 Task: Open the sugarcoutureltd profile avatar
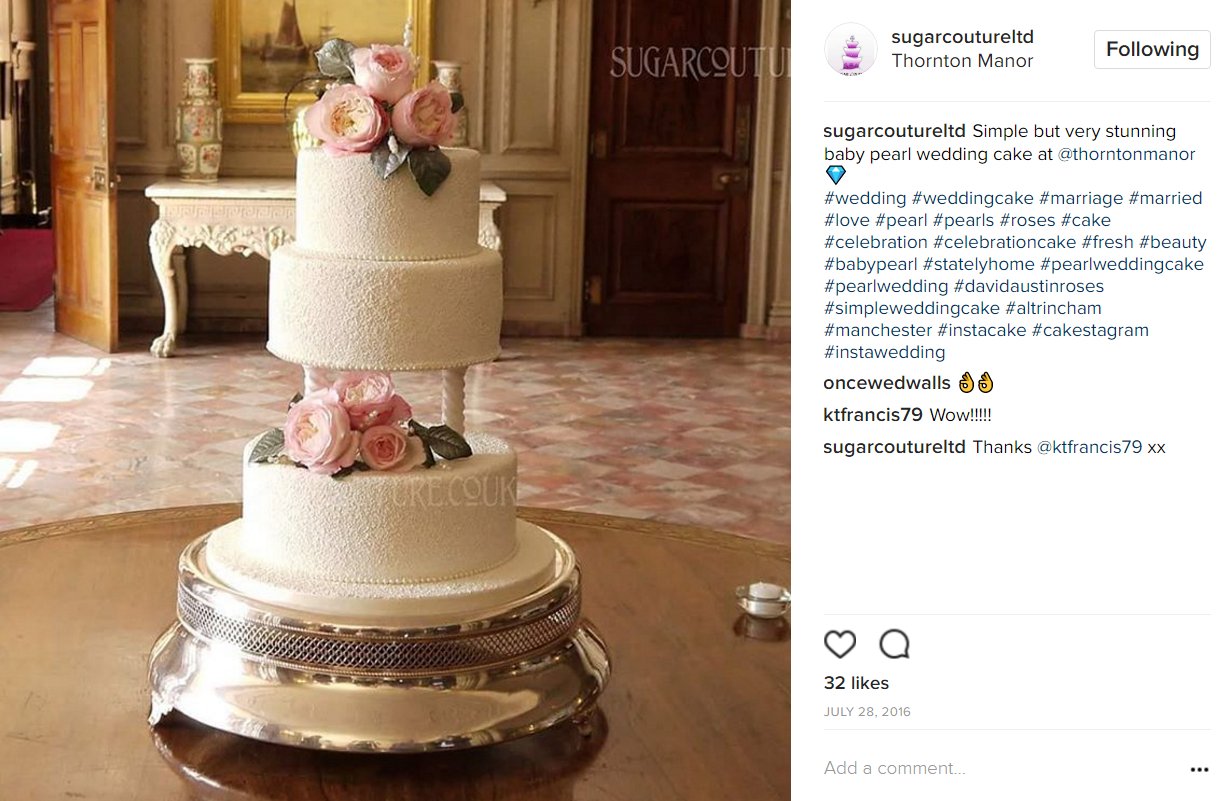coord(850,49)
